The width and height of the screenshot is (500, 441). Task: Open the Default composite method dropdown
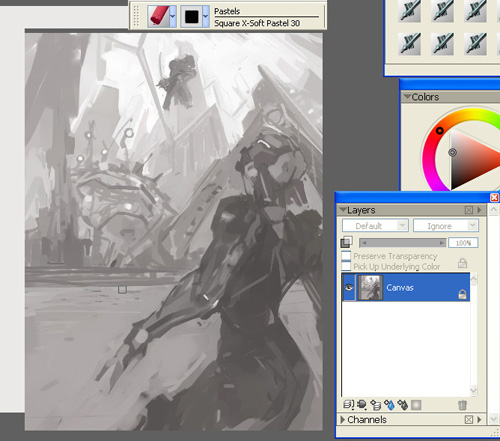[375, 226]
